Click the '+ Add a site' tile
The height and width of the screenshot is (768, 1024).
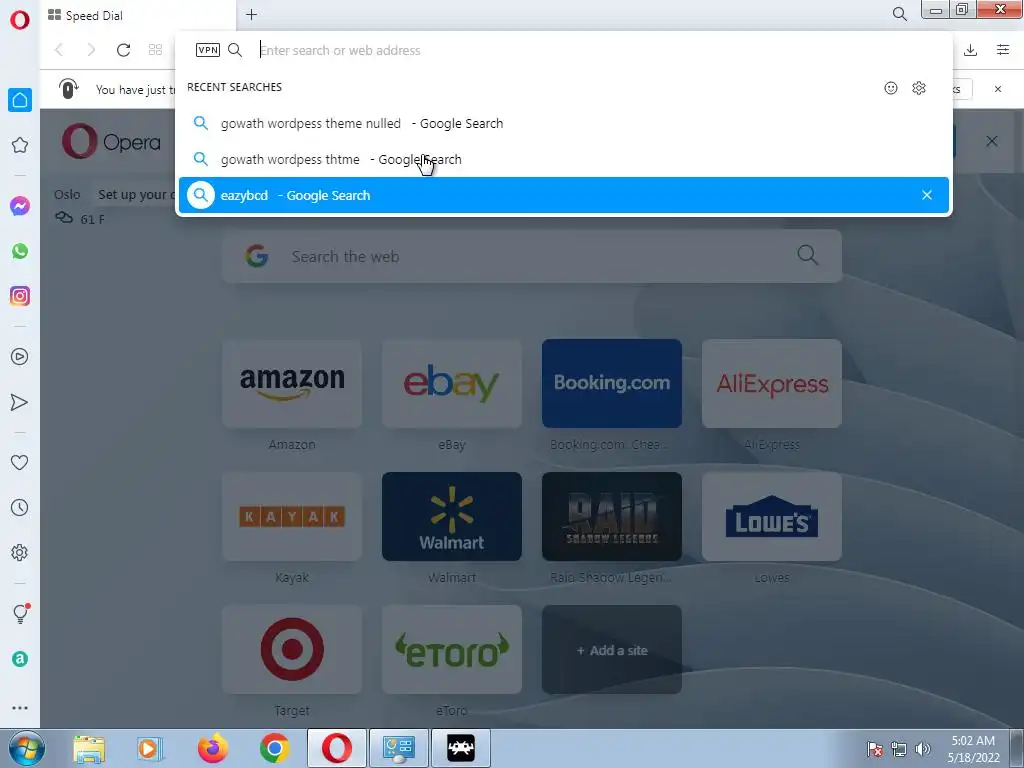(612, 650)
